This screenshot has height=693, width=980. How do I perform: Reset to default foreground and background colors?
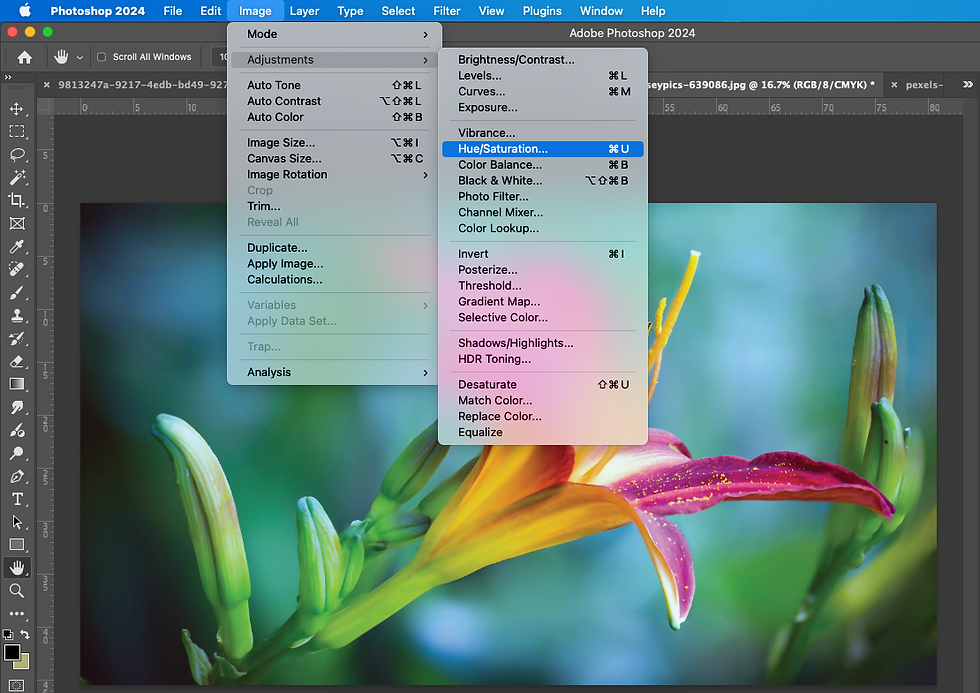point(8,634)
